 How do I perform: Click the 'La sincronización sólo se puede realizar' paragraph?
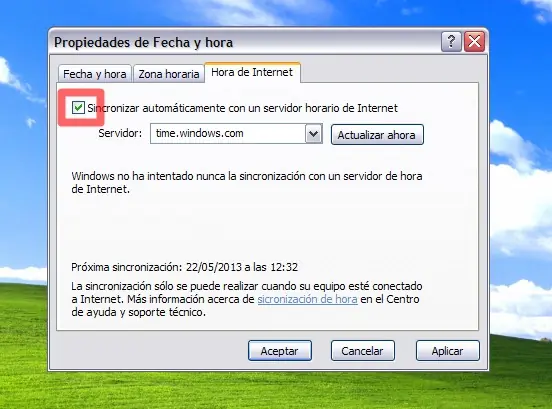[246, 299]
